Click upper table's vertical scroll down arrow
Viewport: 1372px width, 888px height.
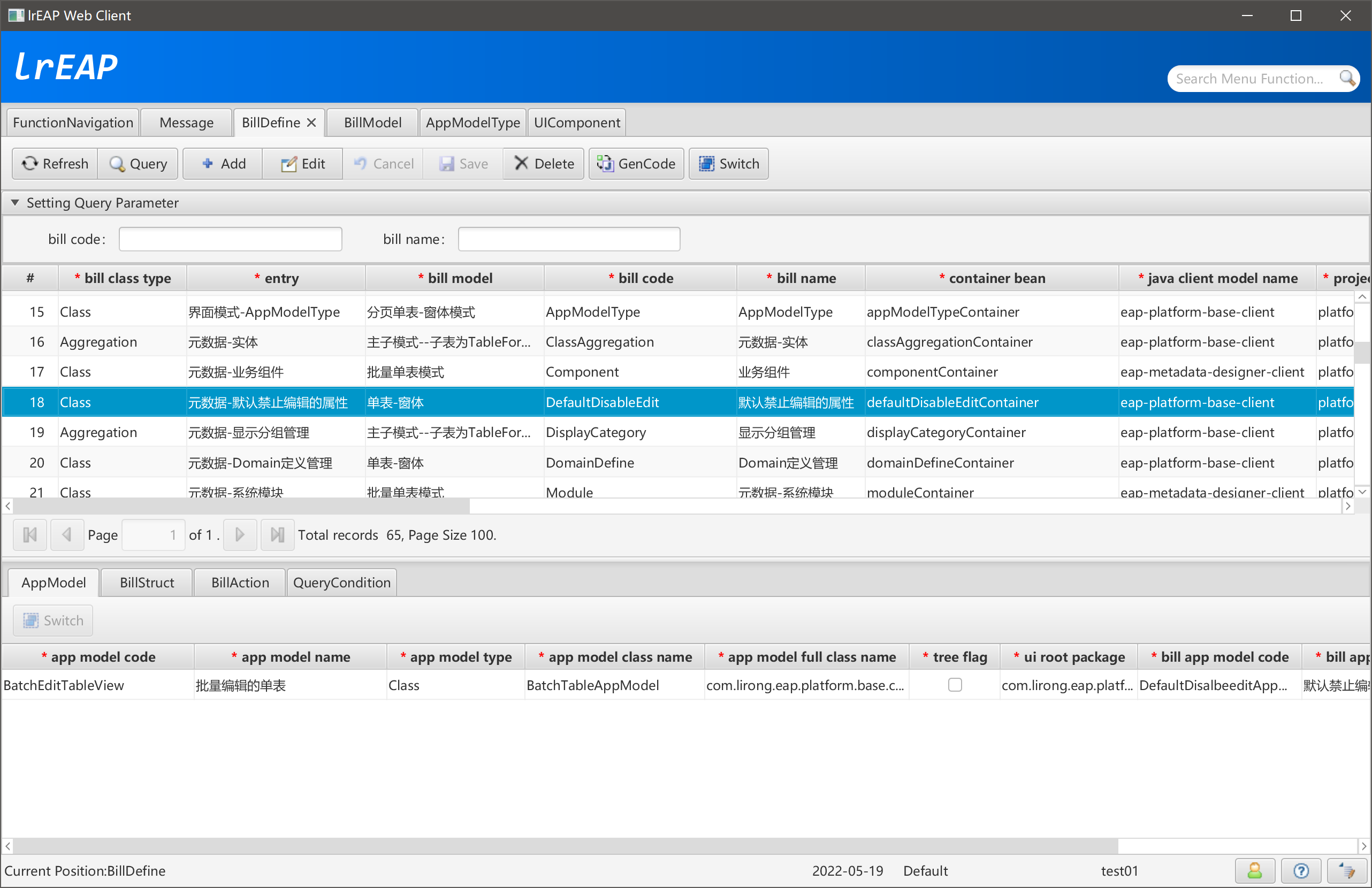coord(1362,492)
